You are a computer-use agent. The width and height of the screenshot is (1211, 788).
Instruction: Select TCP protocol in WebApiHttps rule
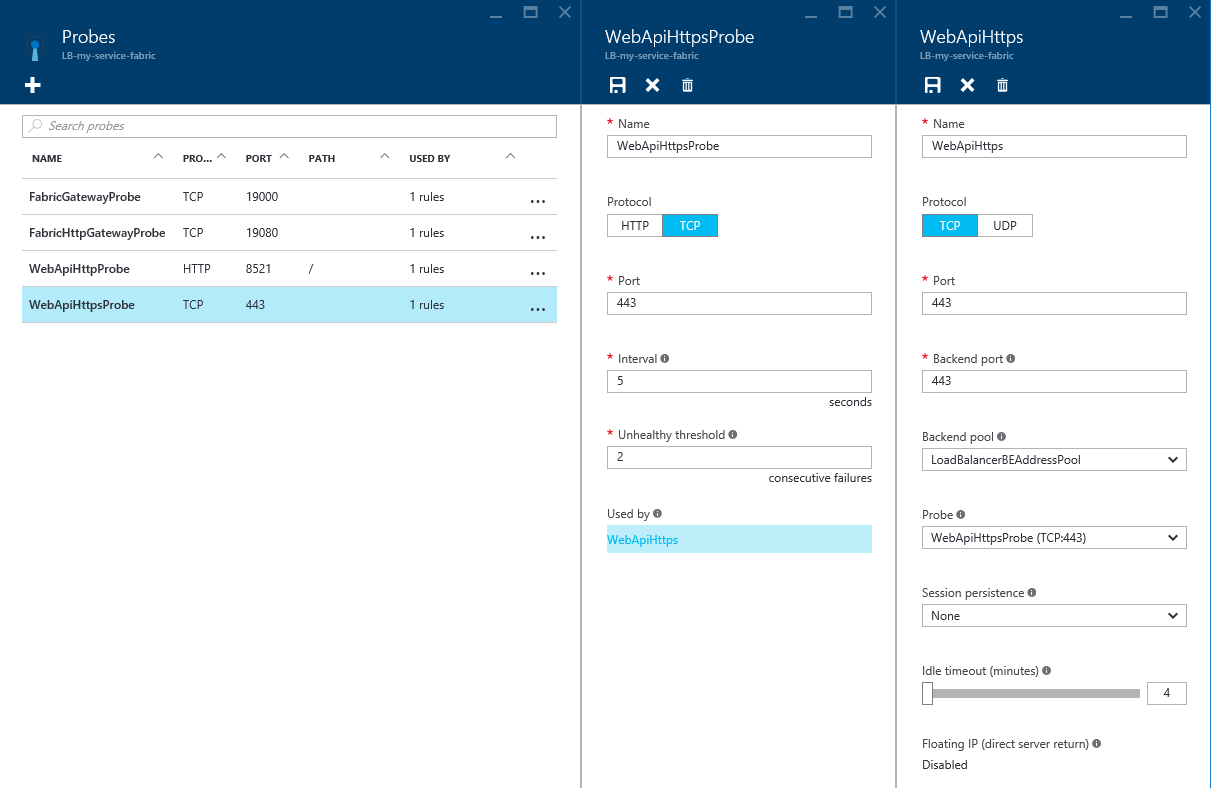coord(949,225)
